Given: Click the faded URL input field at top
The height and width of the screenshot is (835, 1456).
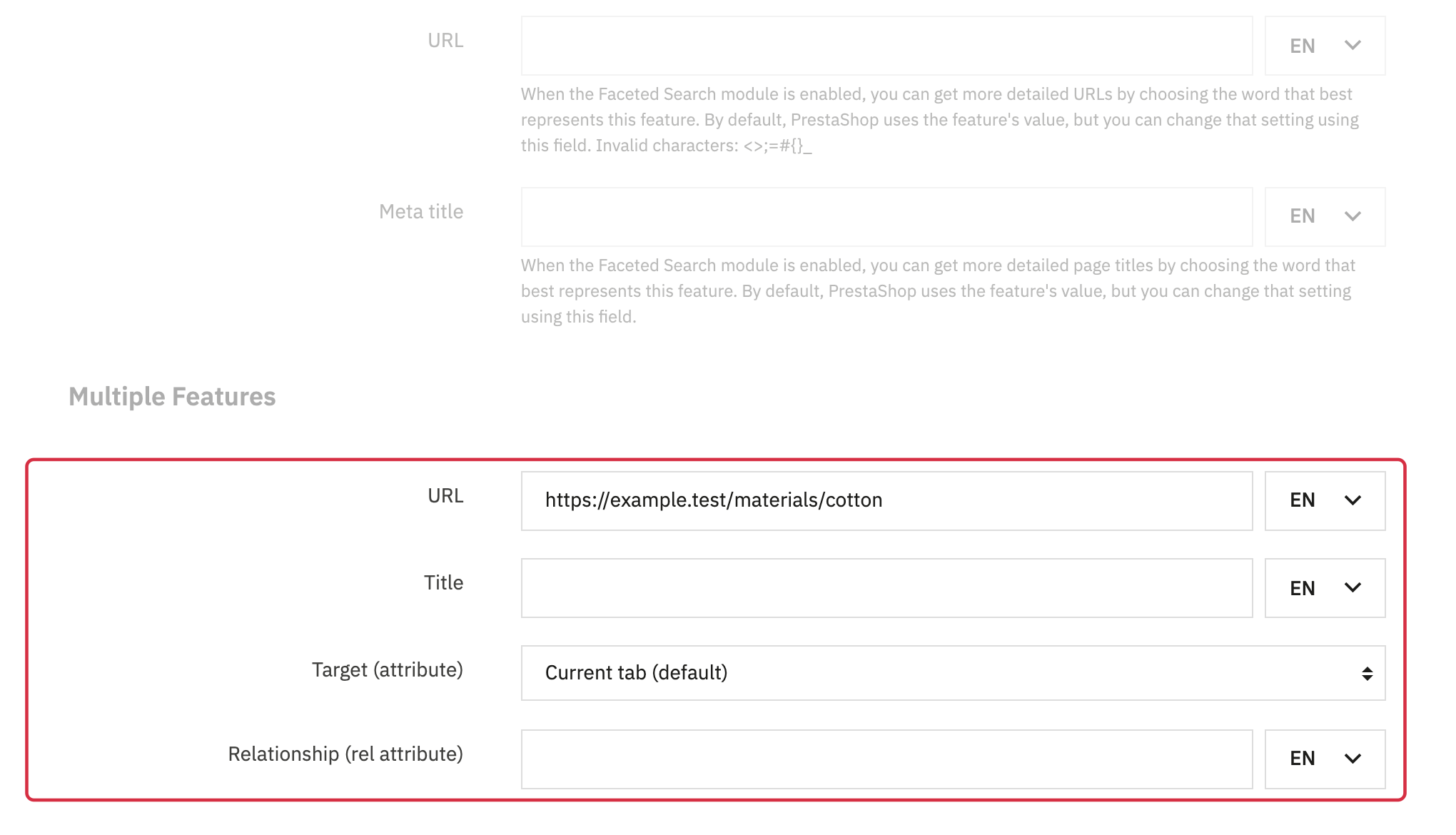Looking at the screenshot, I should tap(886, 46).
